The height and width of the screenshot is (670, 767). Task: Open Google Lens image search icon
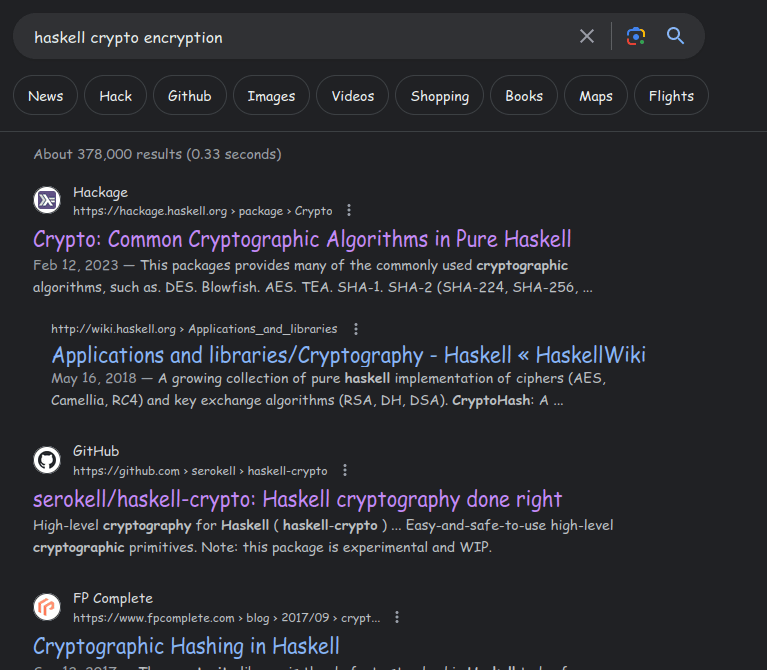click(x=635, y=36)
